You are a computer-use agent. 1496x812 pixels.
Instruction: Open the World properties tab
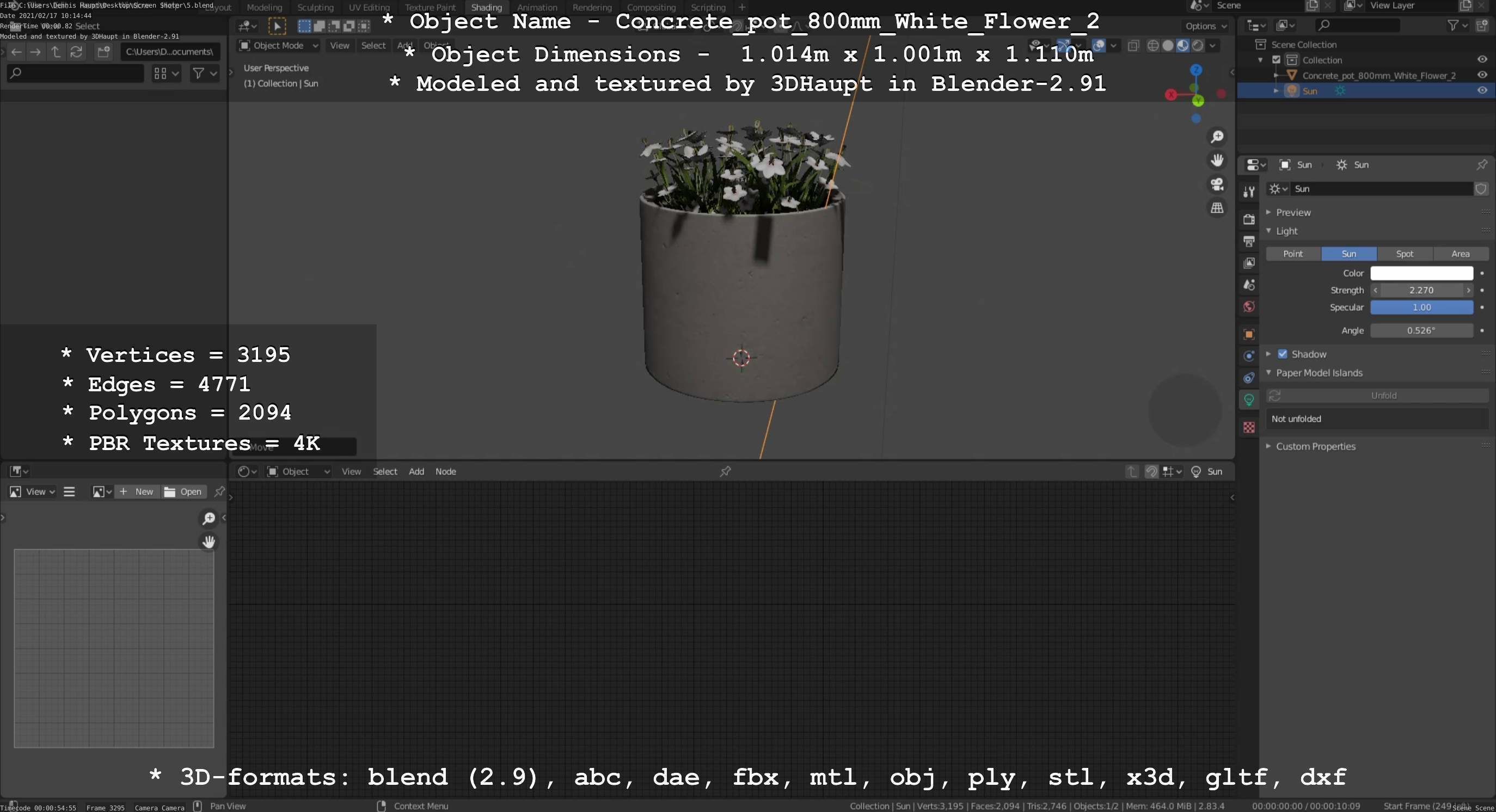click(x=1249, y=306)
